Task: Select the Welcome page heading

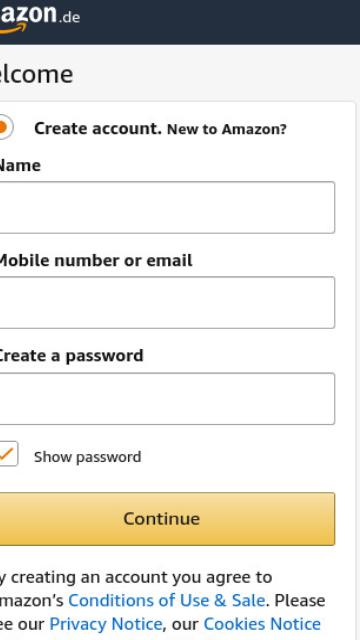Action: 36,74
